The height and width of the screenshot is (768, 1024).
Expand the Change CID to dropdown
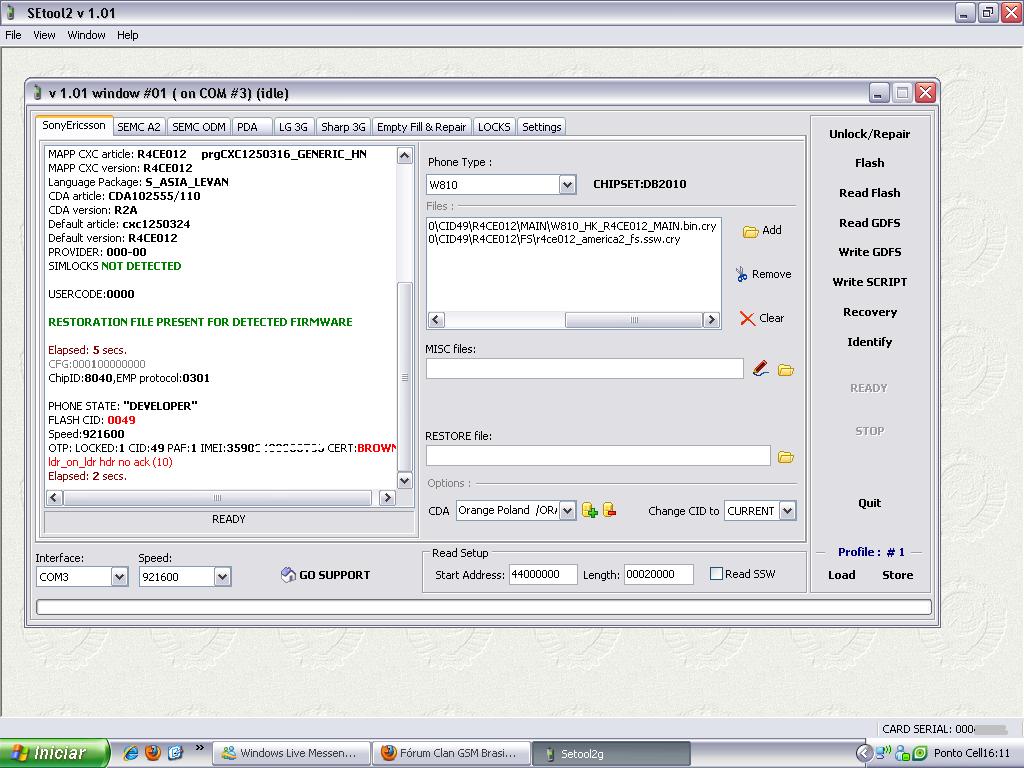[x=788, y=511]
